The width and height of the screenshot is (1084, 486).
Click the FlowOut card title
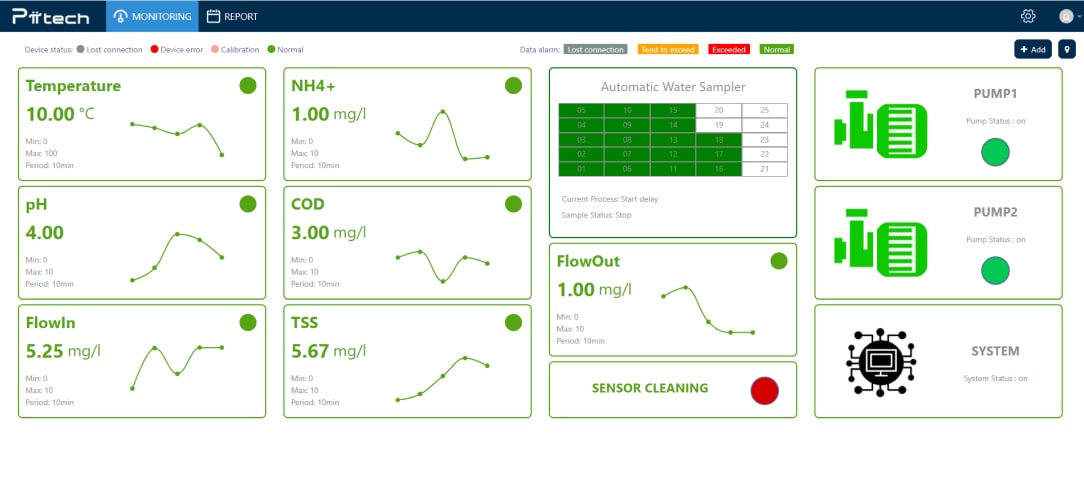point(588,261)
